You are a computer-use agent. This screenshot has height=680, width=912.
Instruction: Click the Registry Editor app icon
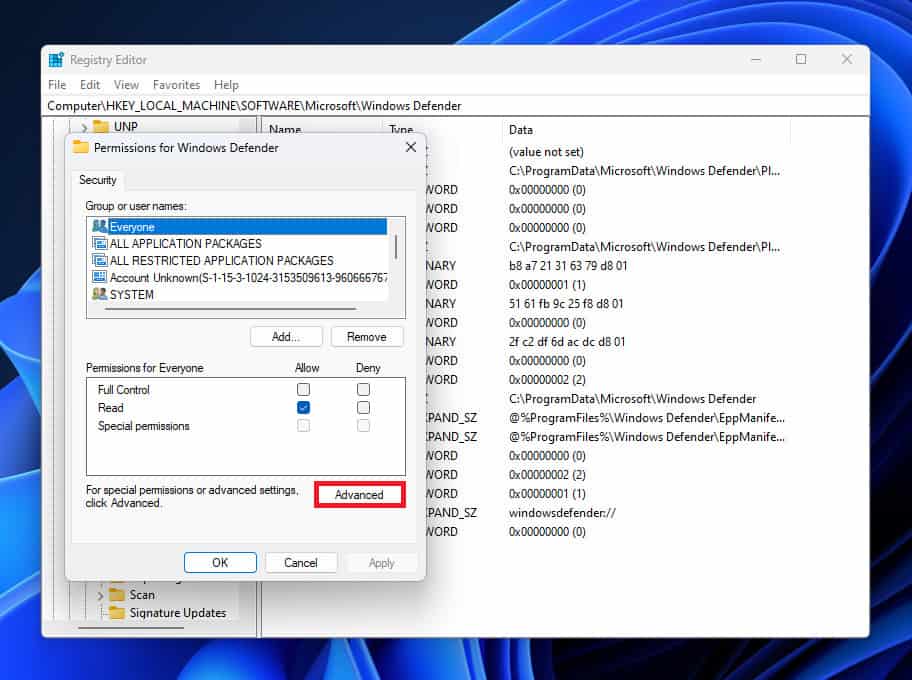click(x=56, y=59)
